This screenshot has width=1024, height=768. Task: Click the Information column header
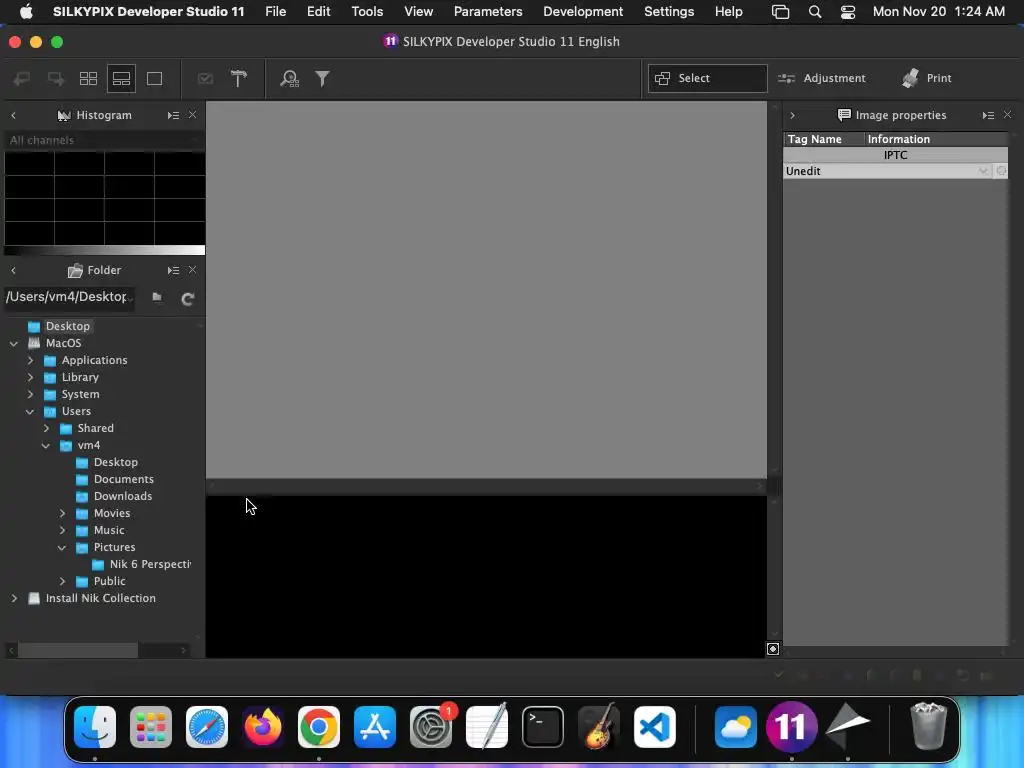click(936, 139)
